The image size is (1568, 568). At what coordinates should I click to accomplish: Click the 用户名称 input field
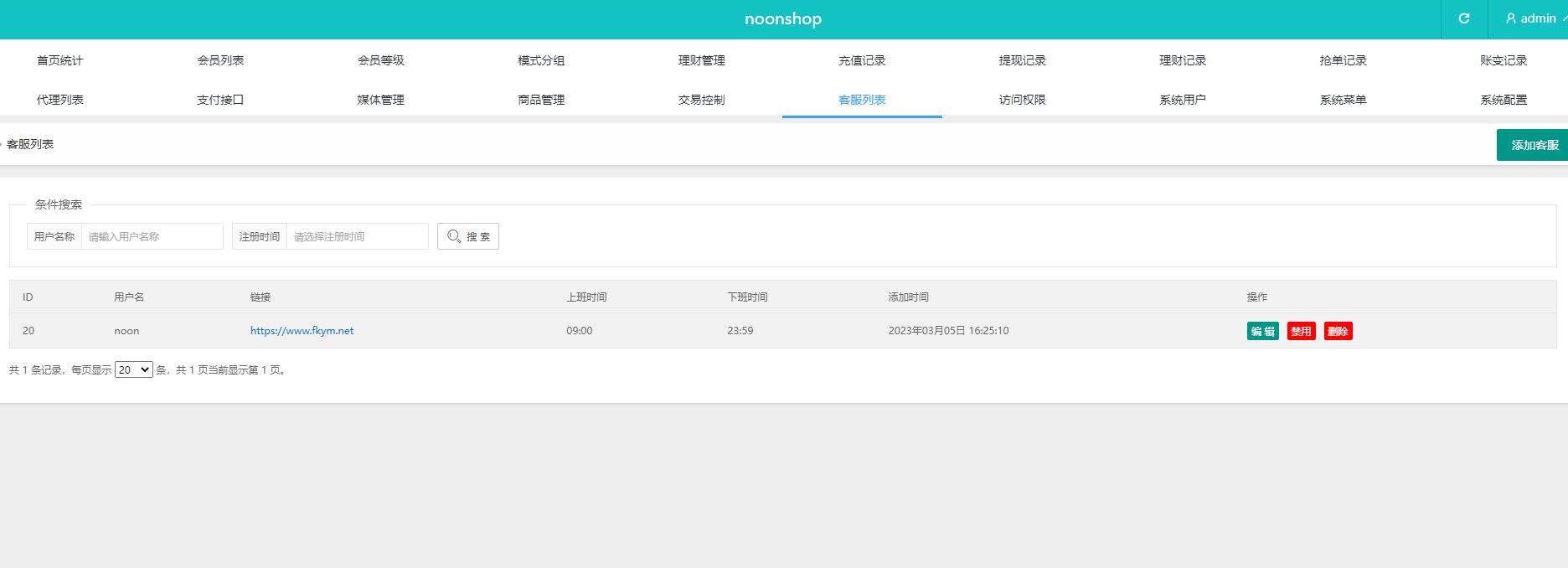152,236
